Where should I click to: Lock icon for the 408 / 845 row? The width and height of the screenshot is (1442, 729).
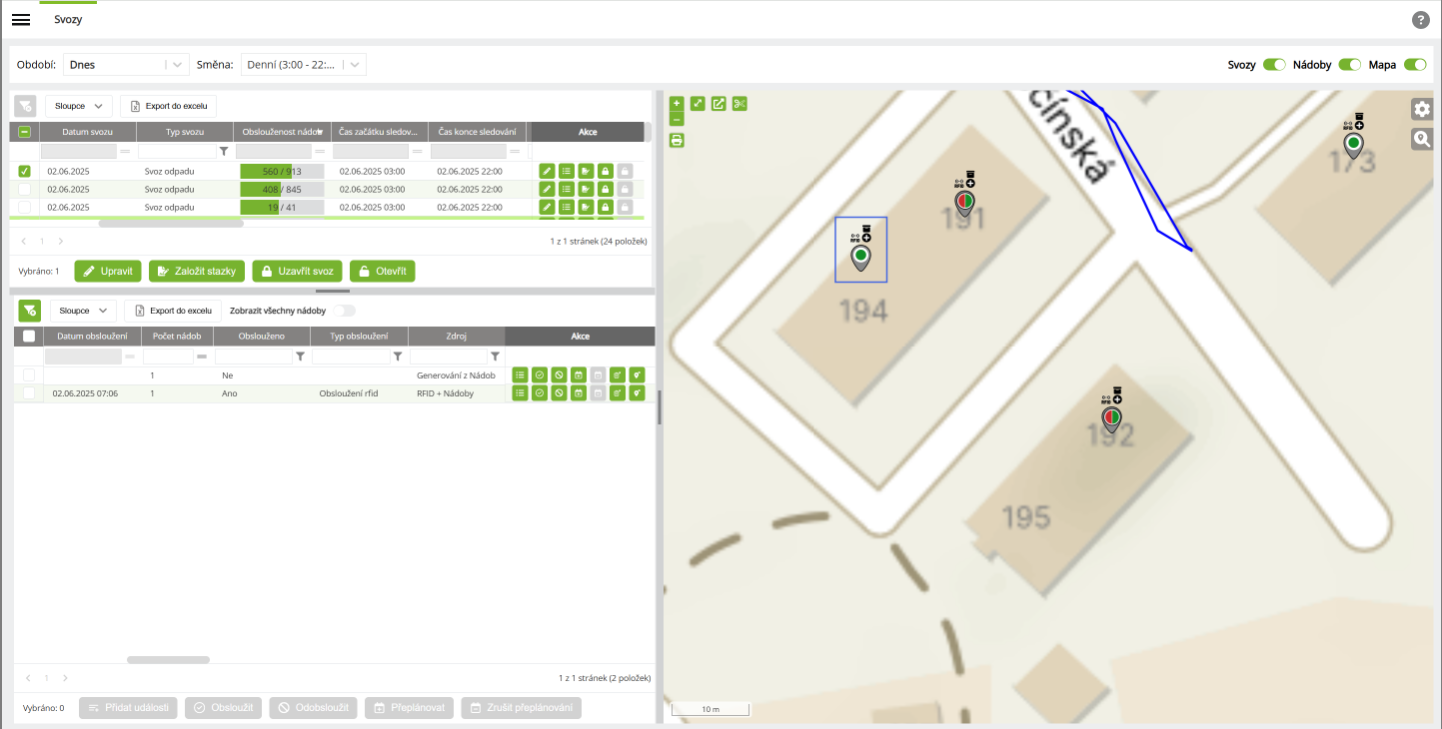[x=605, y=189]
